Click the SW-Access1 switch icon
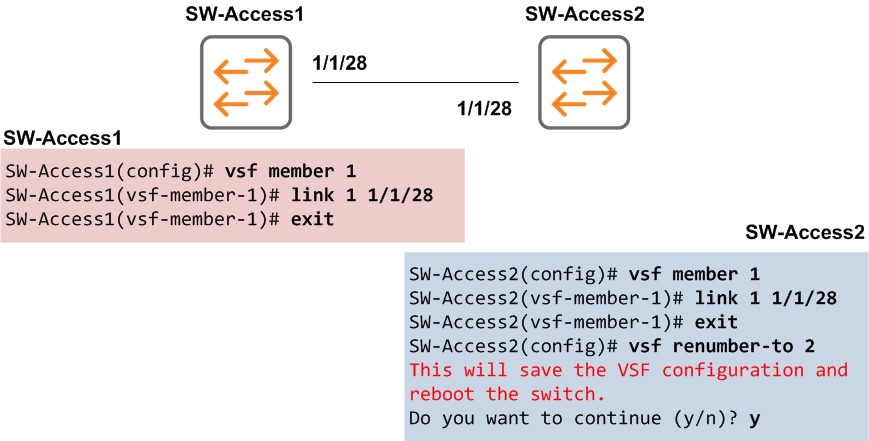The height and width of the screenshot is (441, 869). [245, 82]
